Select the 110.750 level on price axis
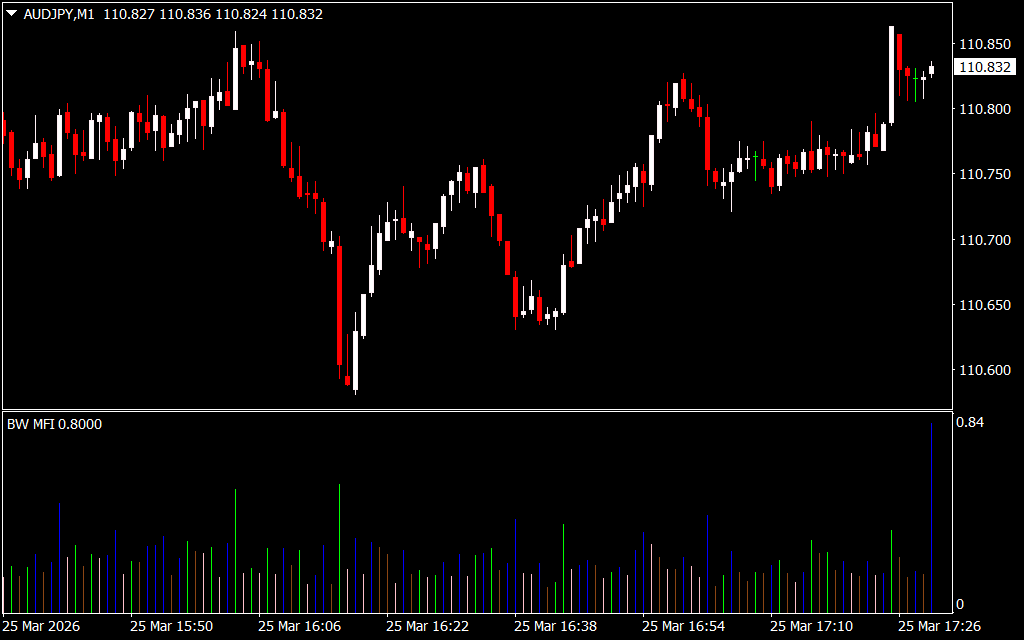The height and width of the screenshot is (640, 1024). [x=983, y=174]
